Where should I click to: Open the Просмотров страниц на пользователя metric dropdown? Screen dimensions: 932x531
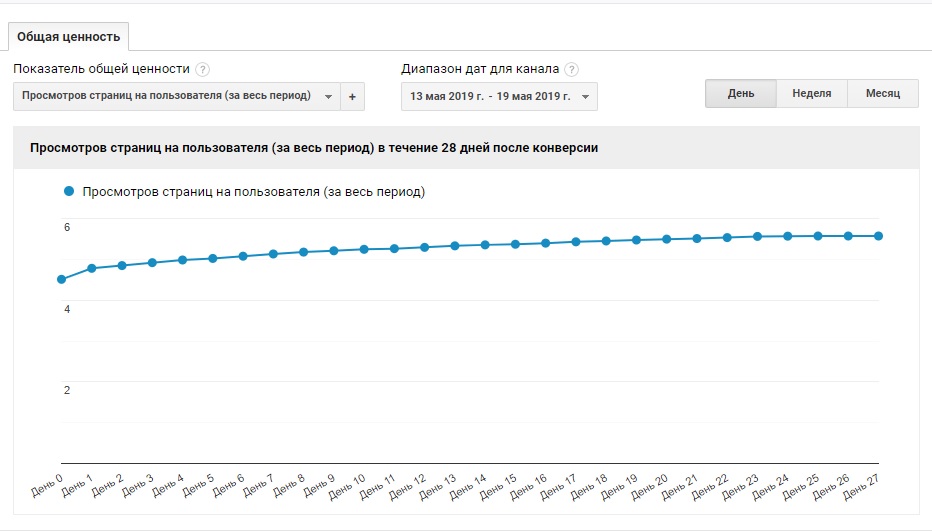(x=177, y=96)
